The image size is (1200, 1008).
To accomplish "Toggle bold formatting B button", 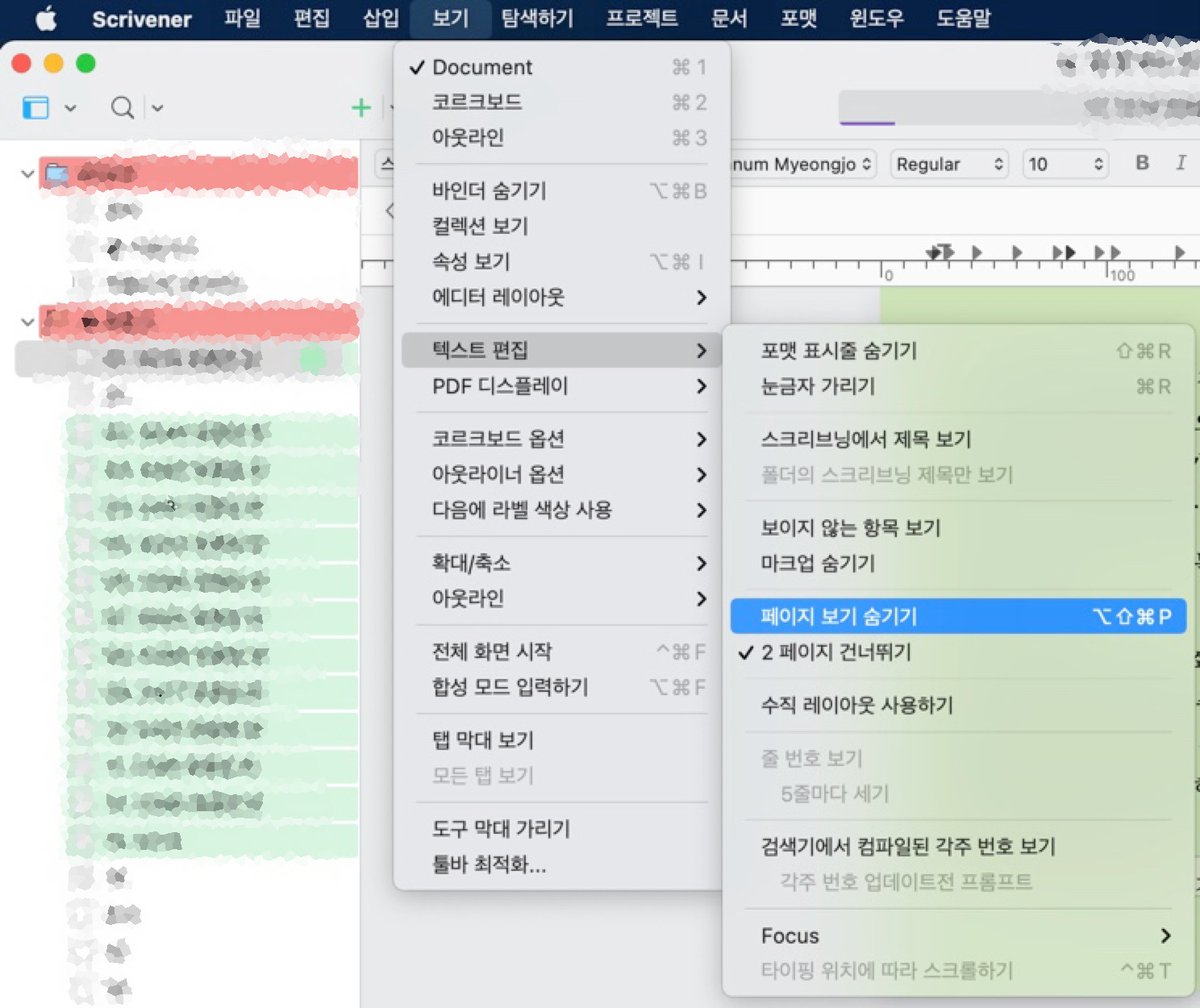I will pos(1143,164).
